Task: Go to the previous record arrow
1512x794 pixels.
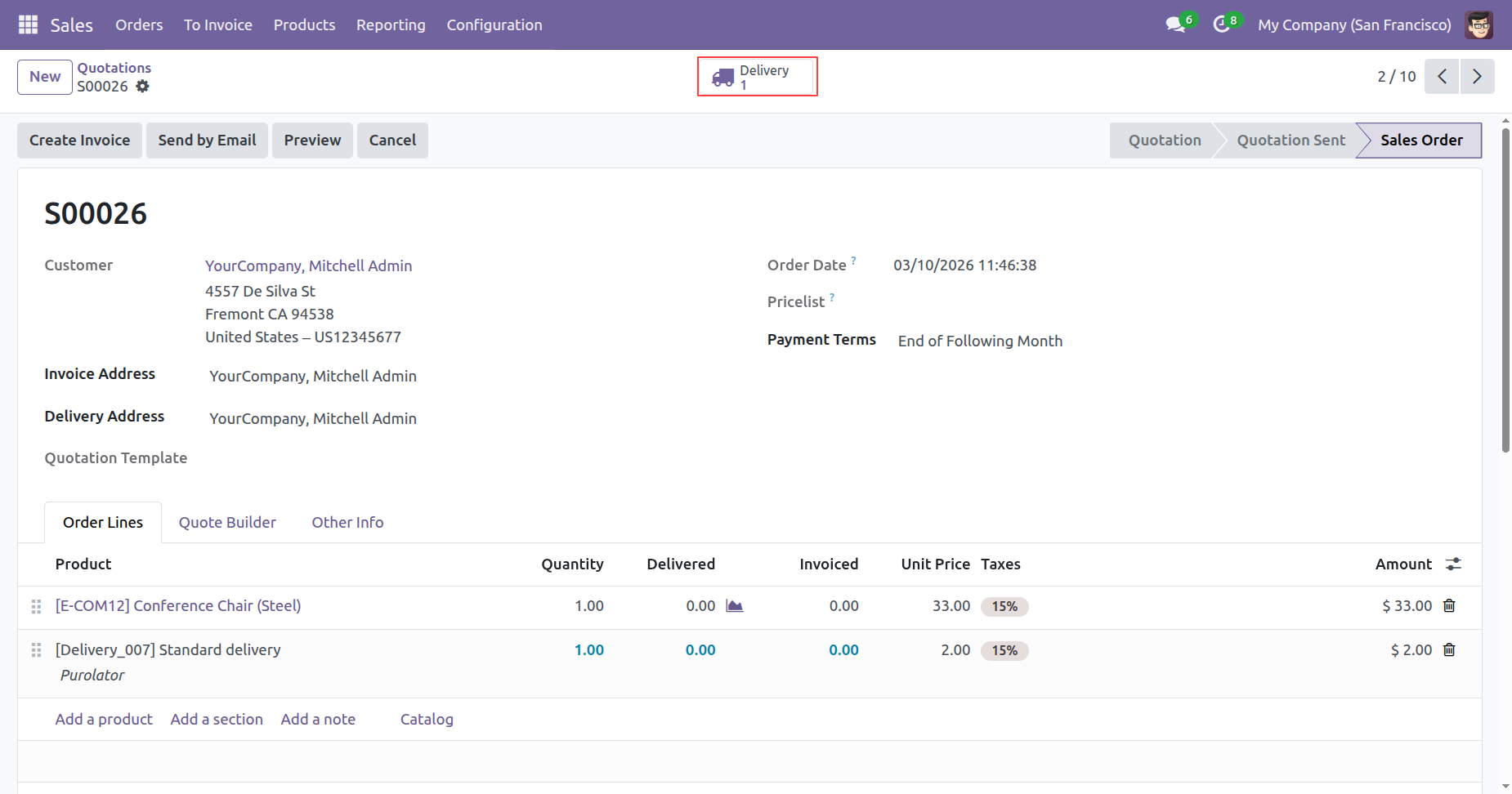Action: (x=1442, y=77)
